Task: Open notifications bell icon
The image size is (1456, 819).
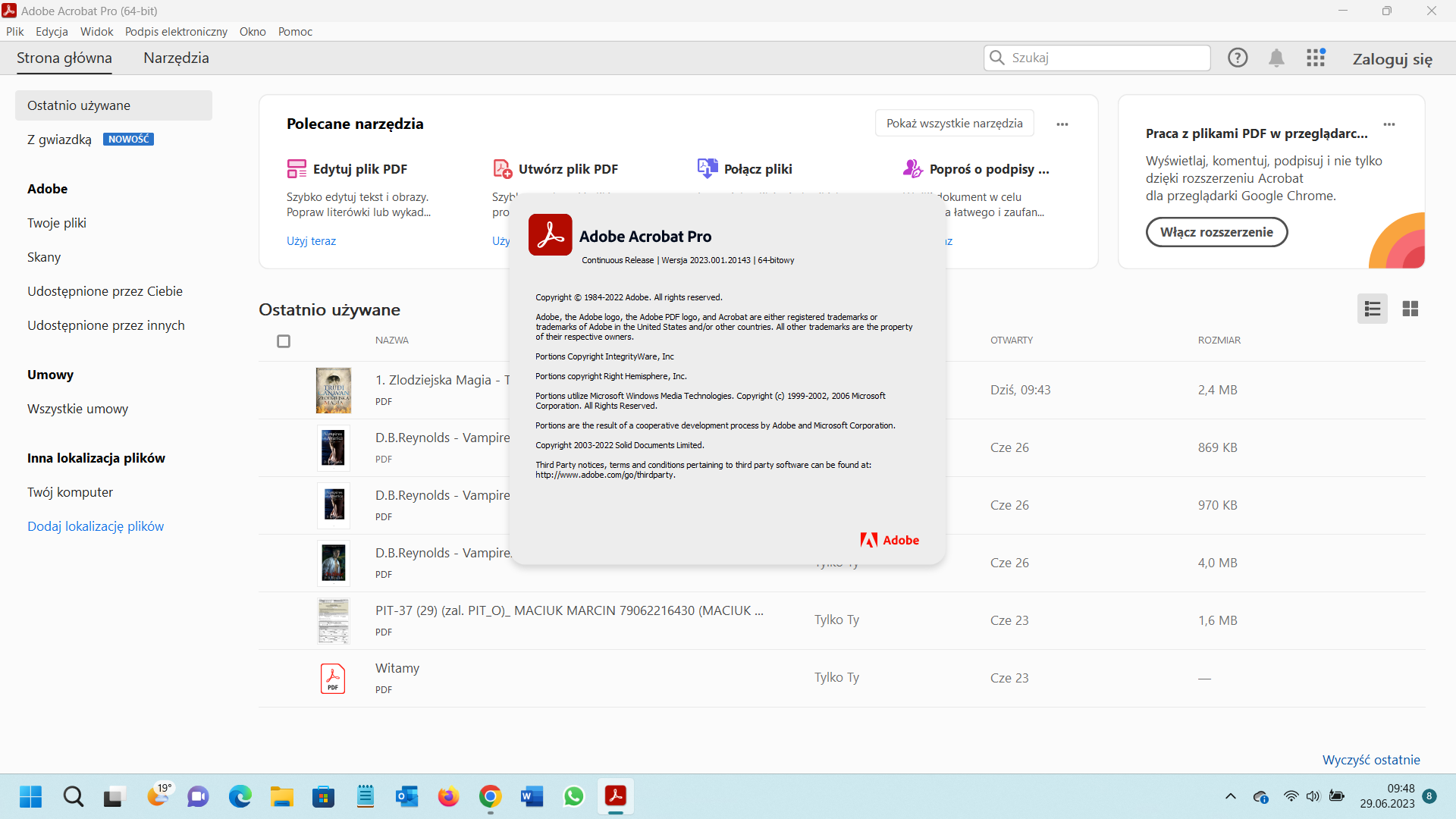Action: click(1277, 58)
